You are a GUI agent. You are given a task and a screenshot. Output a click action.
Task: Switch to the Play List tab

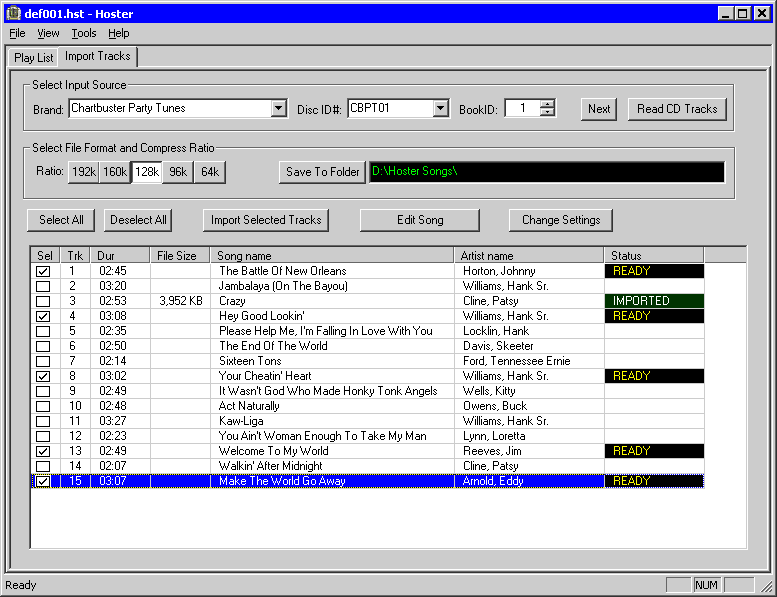[33, 57]
